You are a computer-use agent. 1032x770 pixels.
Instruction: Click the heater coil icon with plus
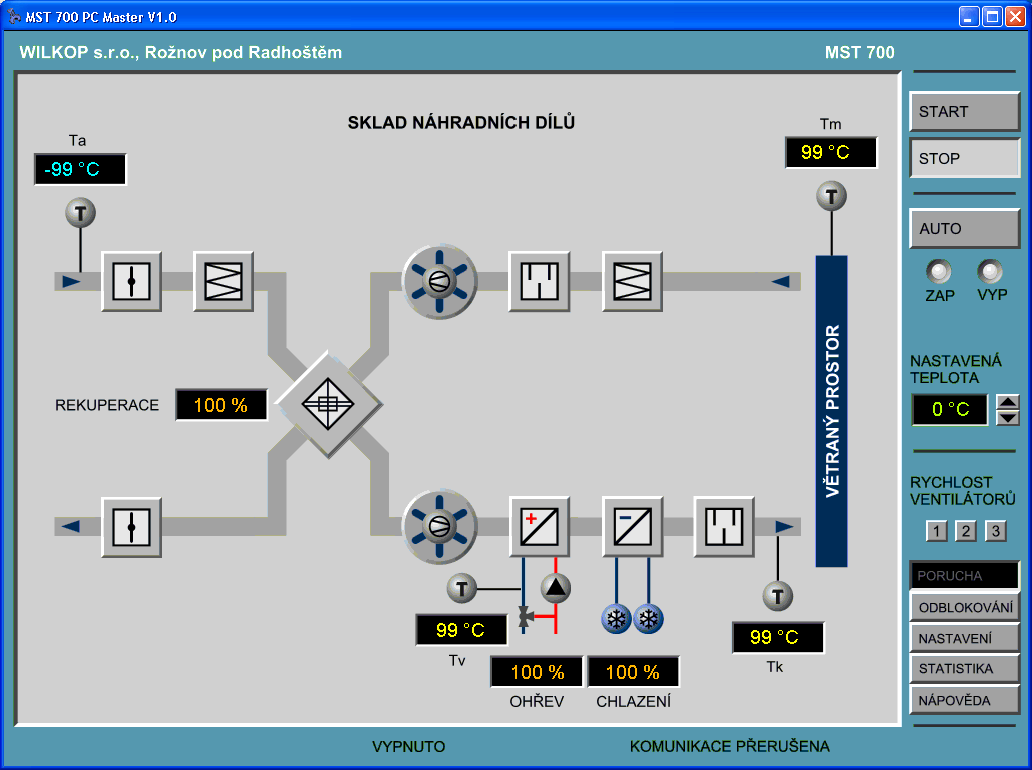[539, 526]
